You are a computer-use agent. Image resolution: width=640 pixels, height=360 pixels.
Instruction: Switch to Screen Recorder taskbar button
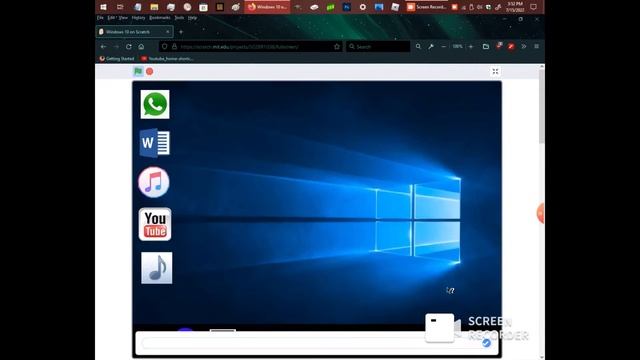pos(427,7)
